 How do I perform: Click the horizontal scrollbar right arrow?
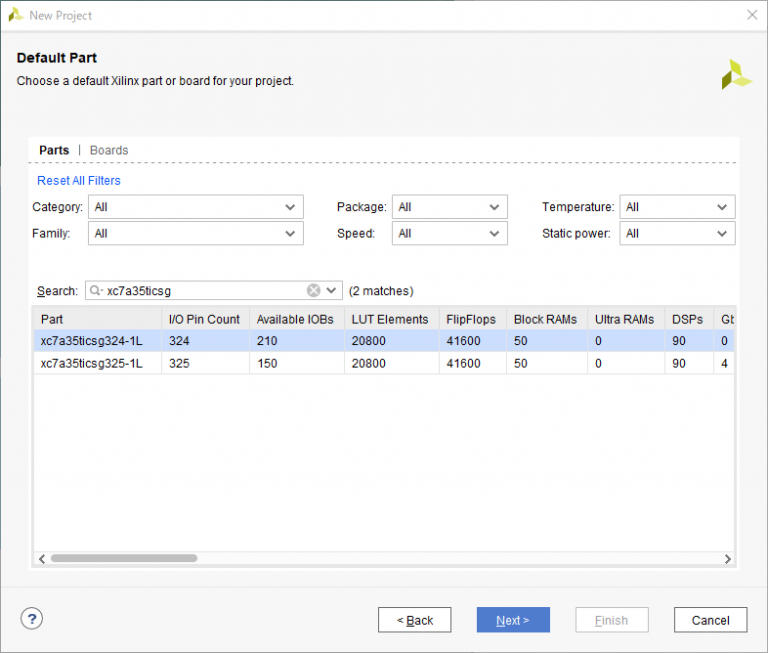point(728,558)
